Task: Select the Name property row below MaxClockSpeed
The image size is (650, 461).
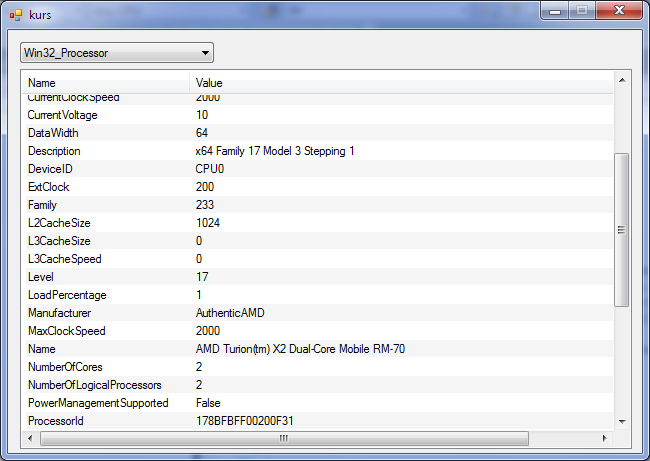Action: 318,349
